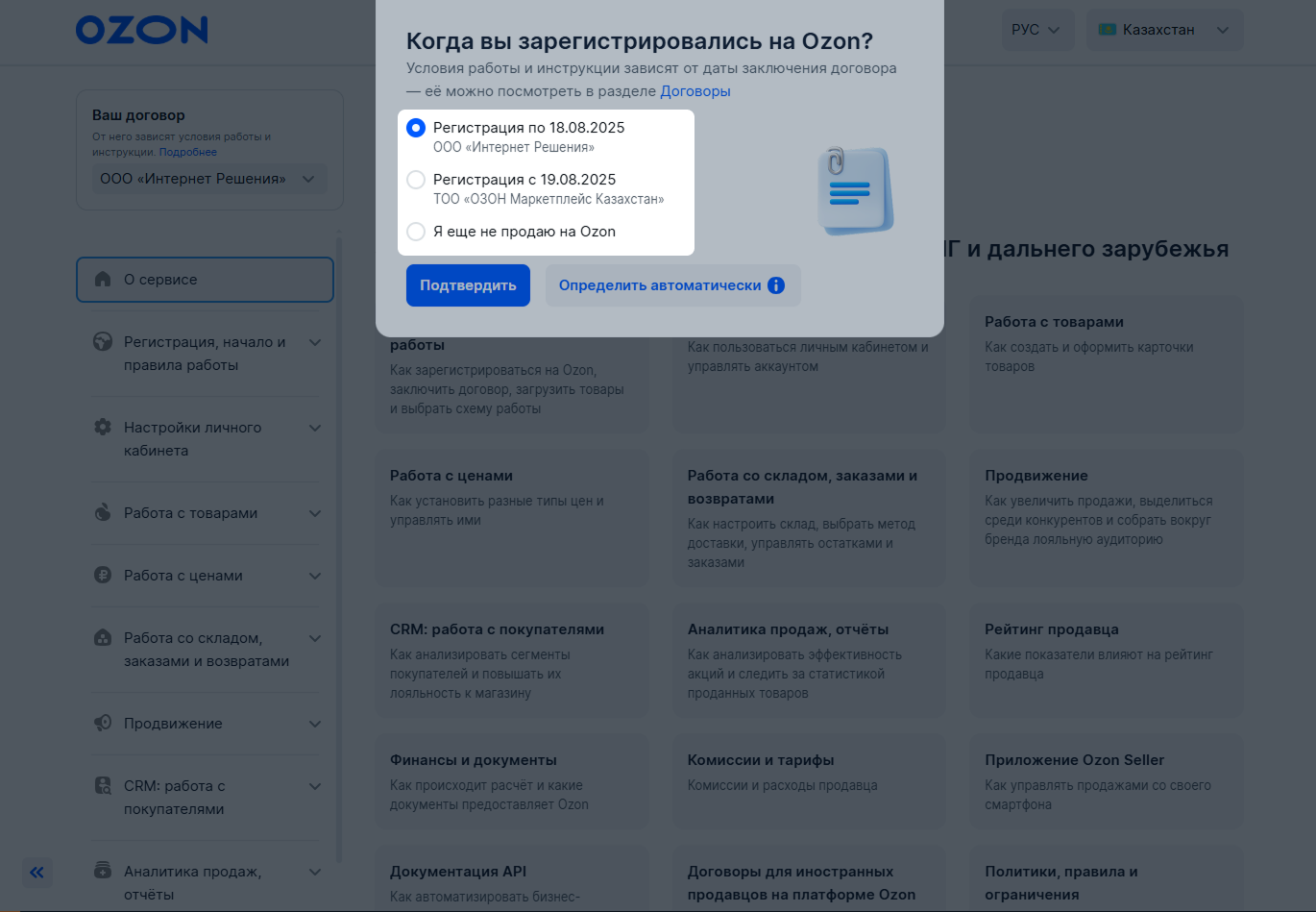
Task: Click the gear icon for Настройки личного кабинета
Action: [103, 428]
